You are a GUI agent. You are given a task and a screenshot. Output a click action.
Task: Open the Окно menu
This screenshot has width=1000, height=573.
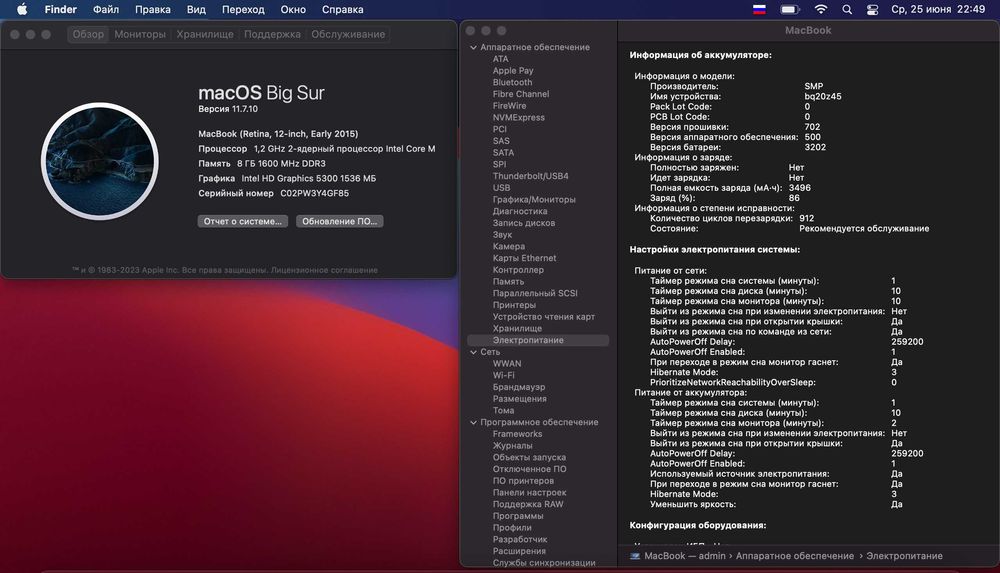(293, 10)
